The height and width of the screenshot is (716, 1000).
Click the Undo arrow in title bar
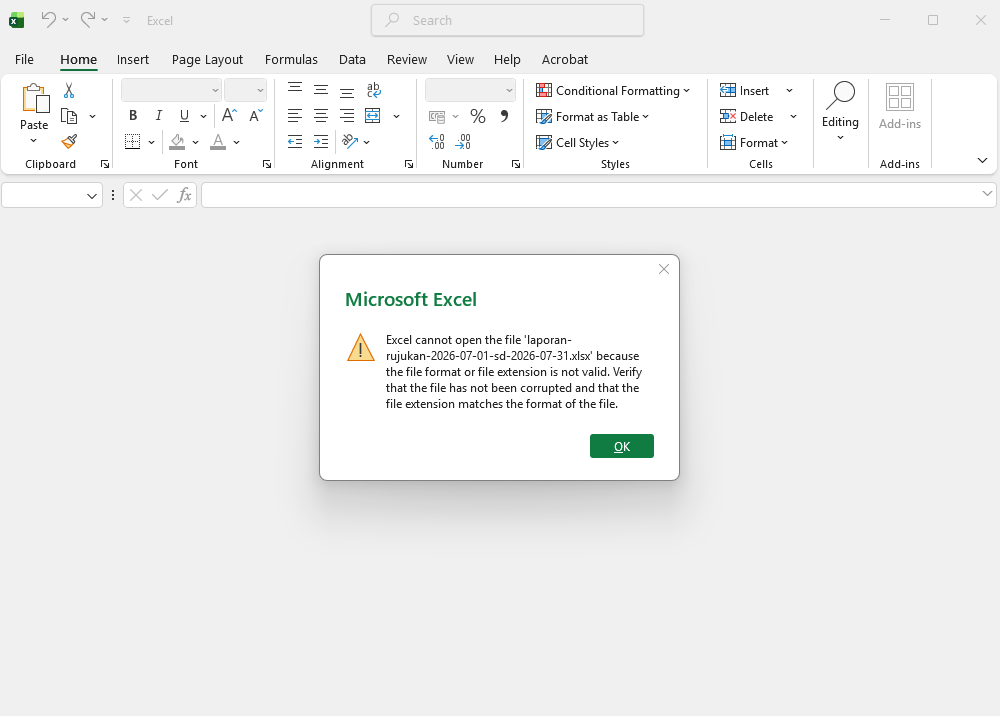(48, 19)
